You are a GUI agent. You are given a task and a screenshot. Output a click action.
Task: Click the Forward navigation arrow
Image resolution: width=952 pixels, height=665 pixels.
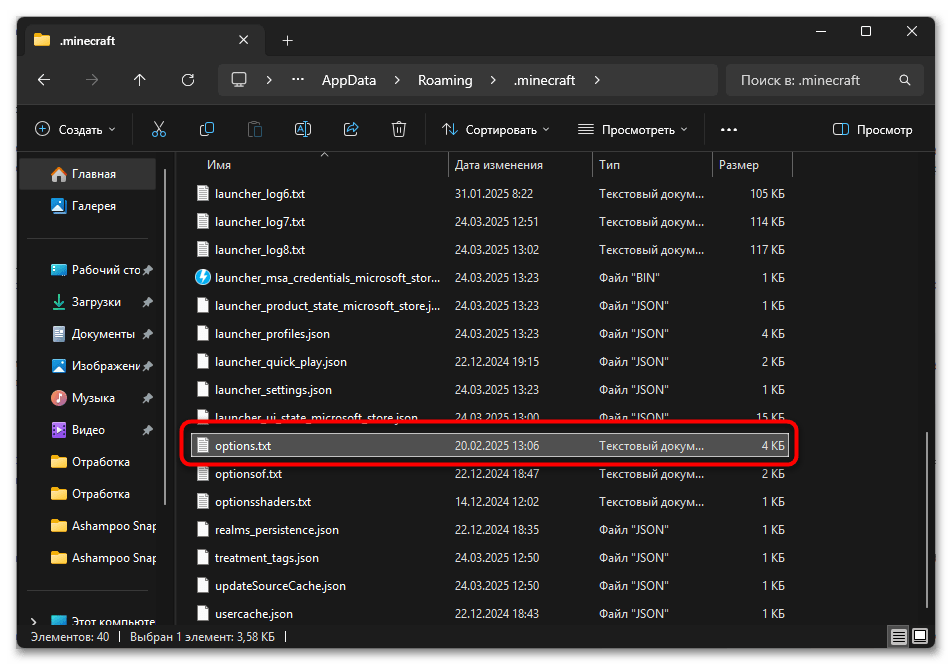[x=92, y=80]
